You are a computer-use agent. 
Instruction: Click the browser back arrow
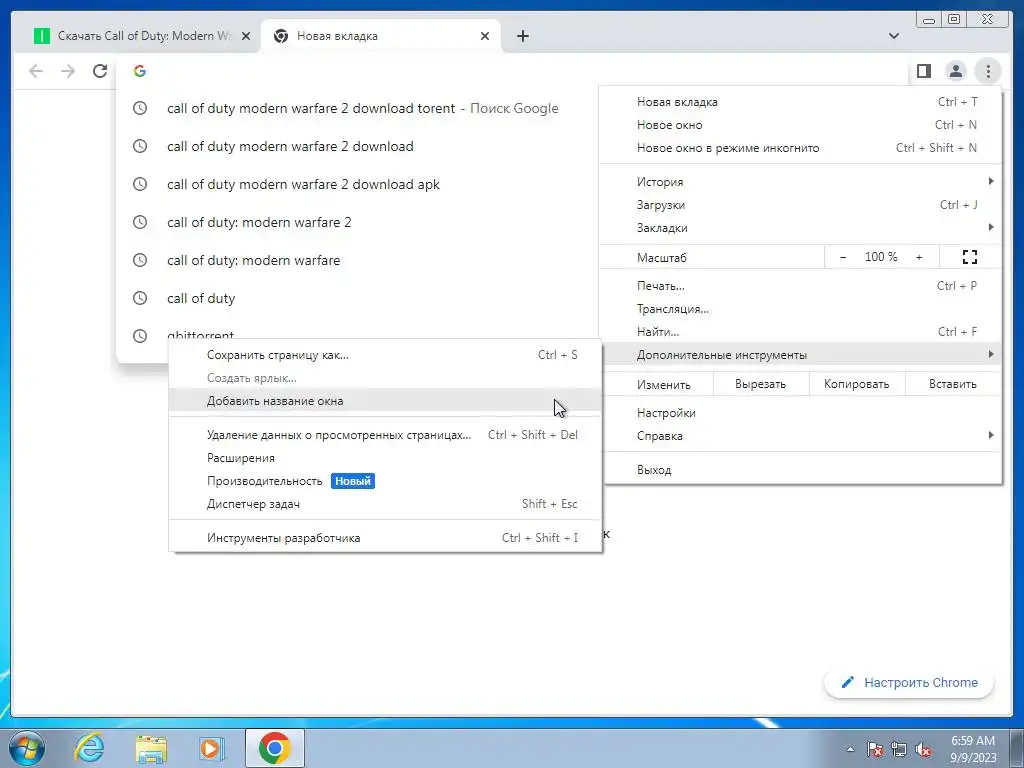click(36, 71)
